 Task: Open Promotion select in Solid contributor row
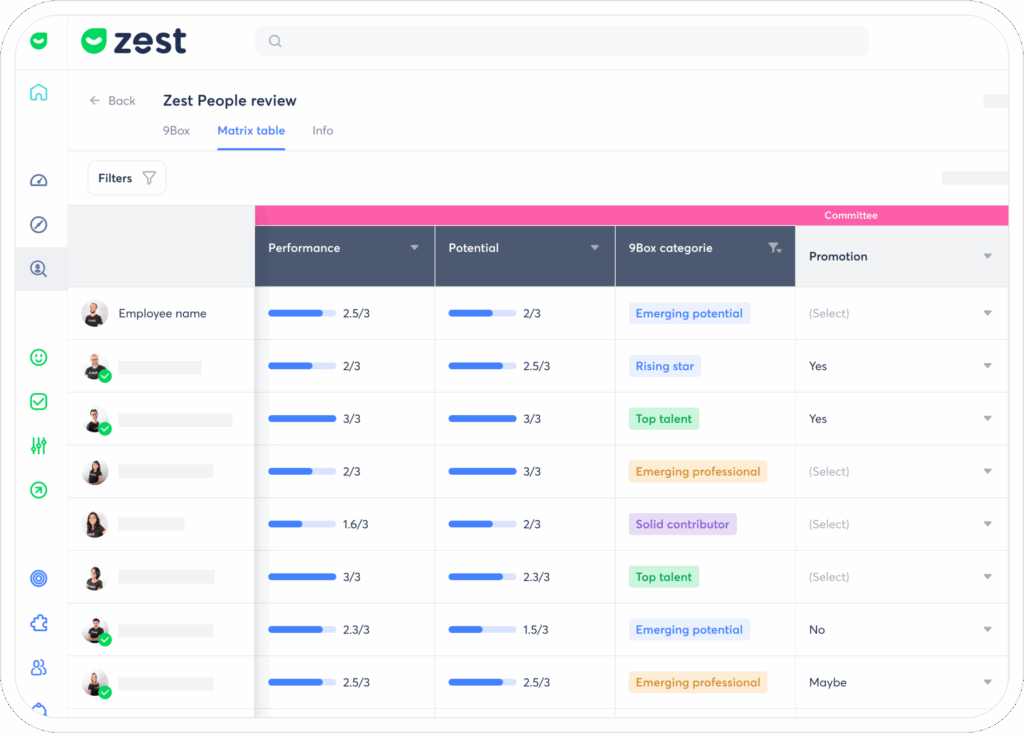[901, 524]
